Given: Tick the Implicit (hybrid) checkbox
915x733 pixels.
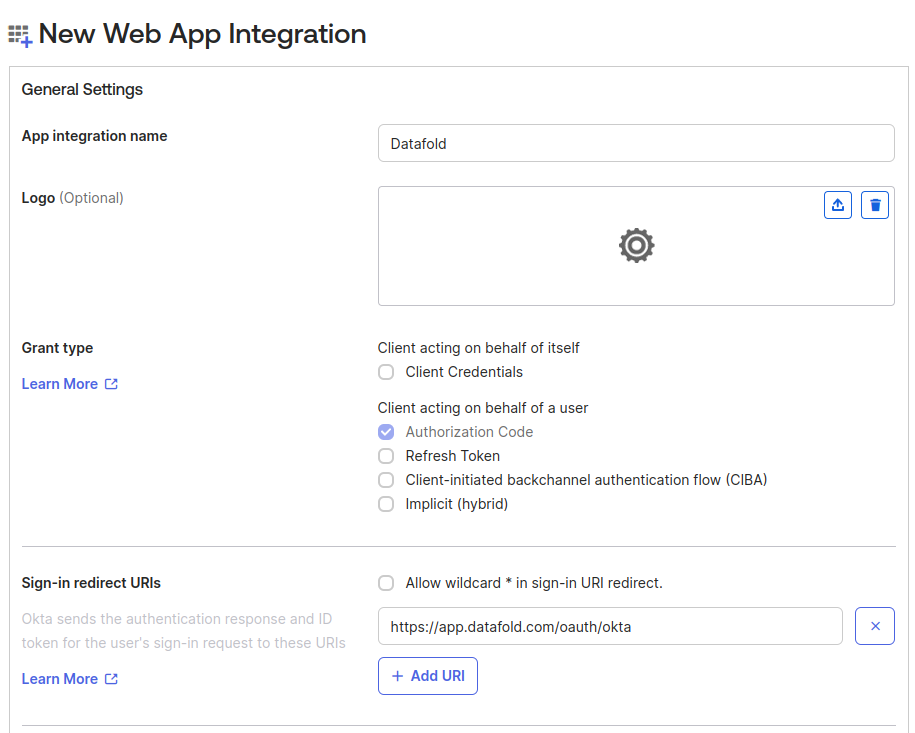Looking at the screenshot, I should pos(386,504).
